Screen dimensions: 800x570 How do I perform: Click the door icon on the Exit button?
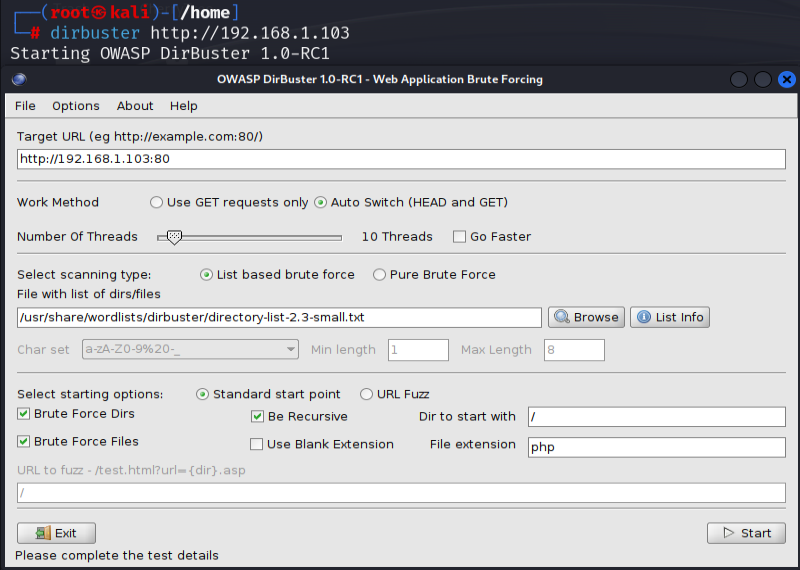(x=43, y=533)
